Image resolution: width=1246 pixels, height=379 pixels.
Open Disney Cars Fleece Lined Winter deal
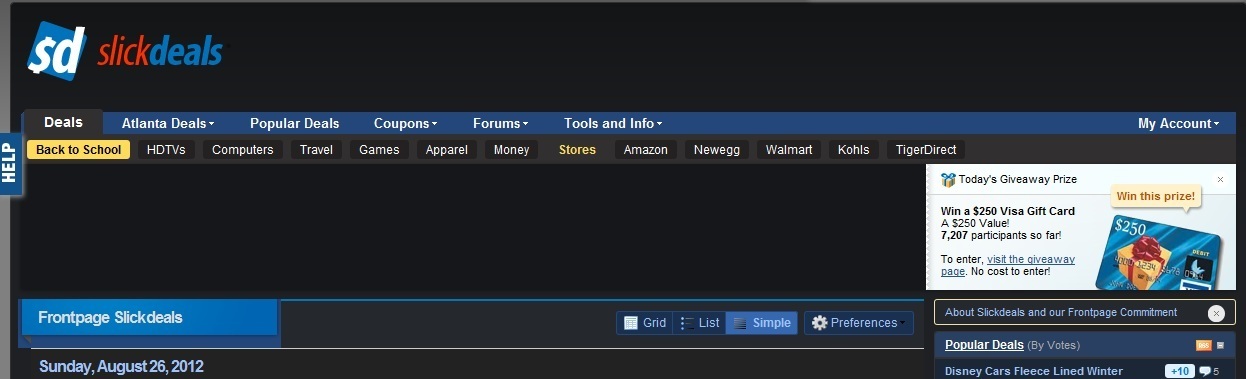(1034, 371)
